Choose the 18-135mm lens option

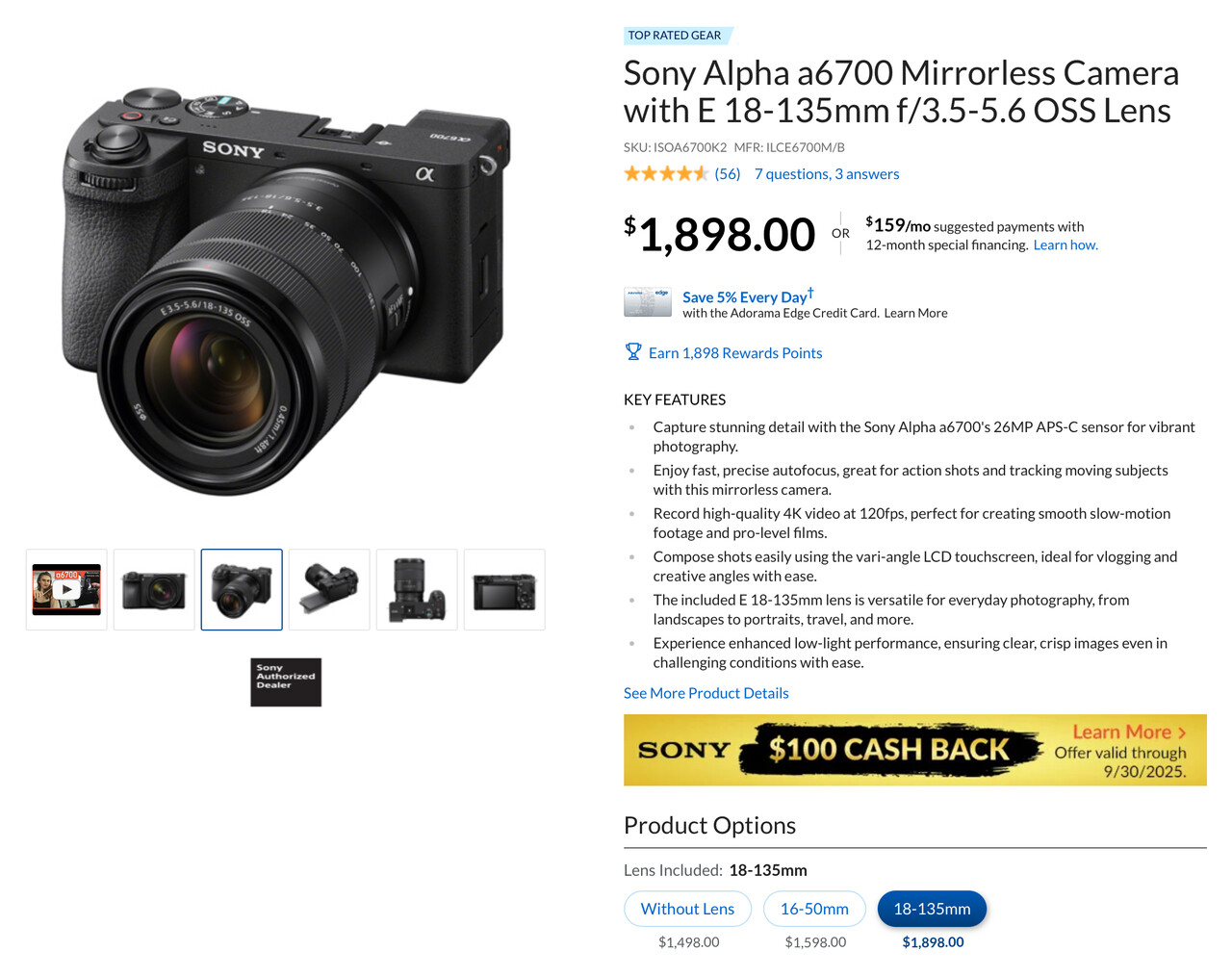coord(932,909)
